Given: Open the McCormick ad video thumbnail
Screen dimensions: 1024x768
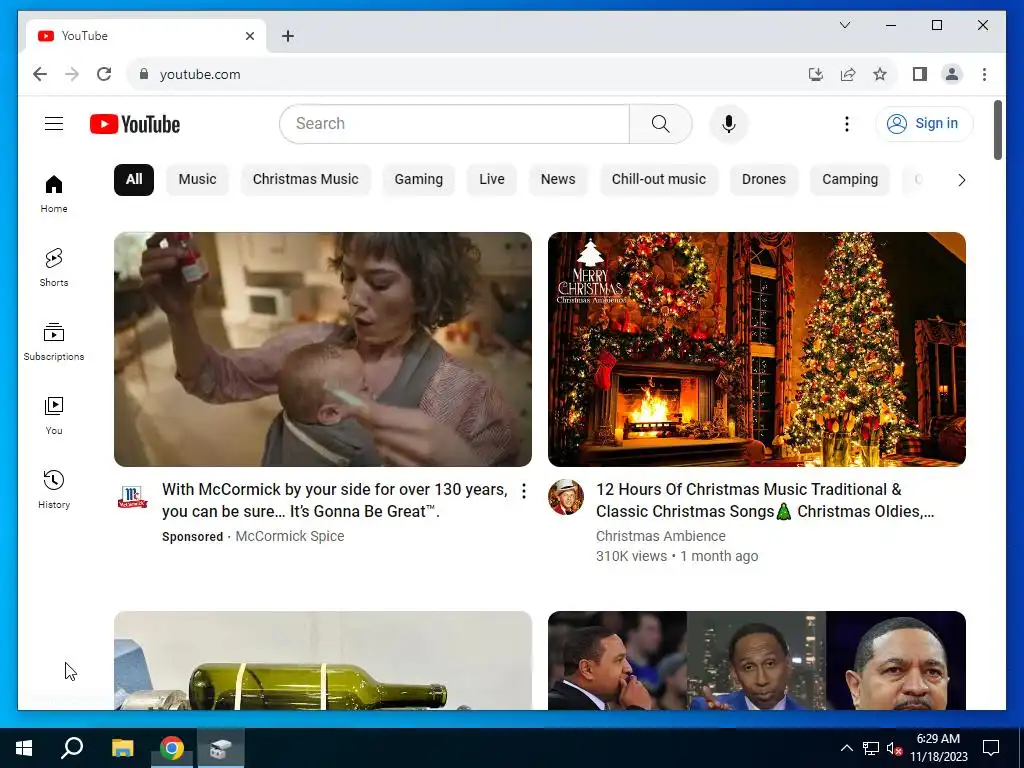Looking at the screenshot, I should click(323, 349).
